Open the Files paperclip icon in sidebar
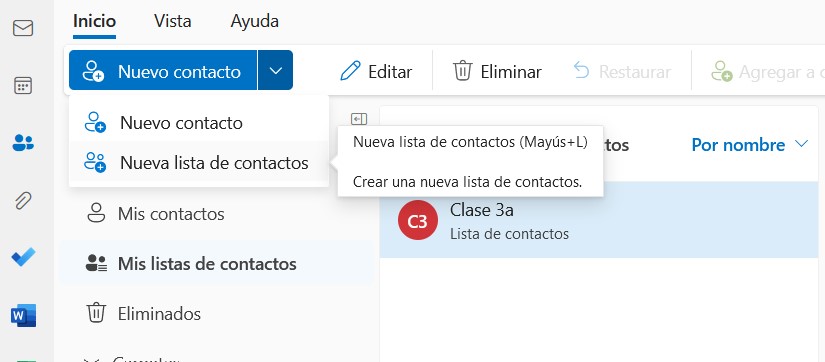 coord(23,200)
